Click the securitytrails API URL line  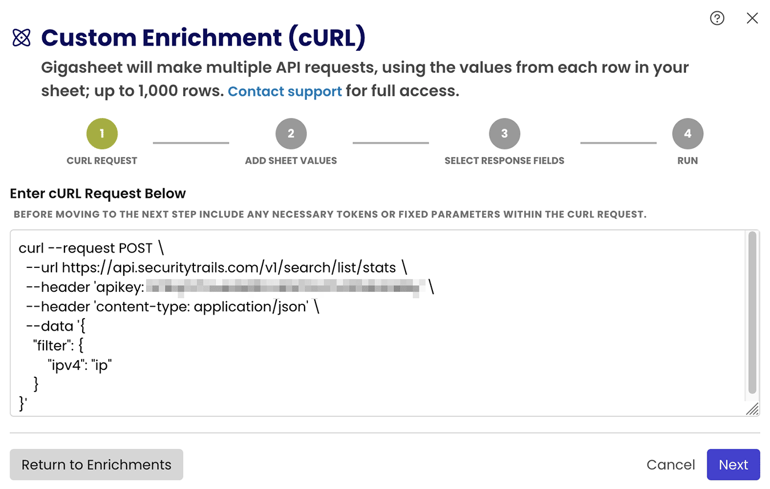217,268
